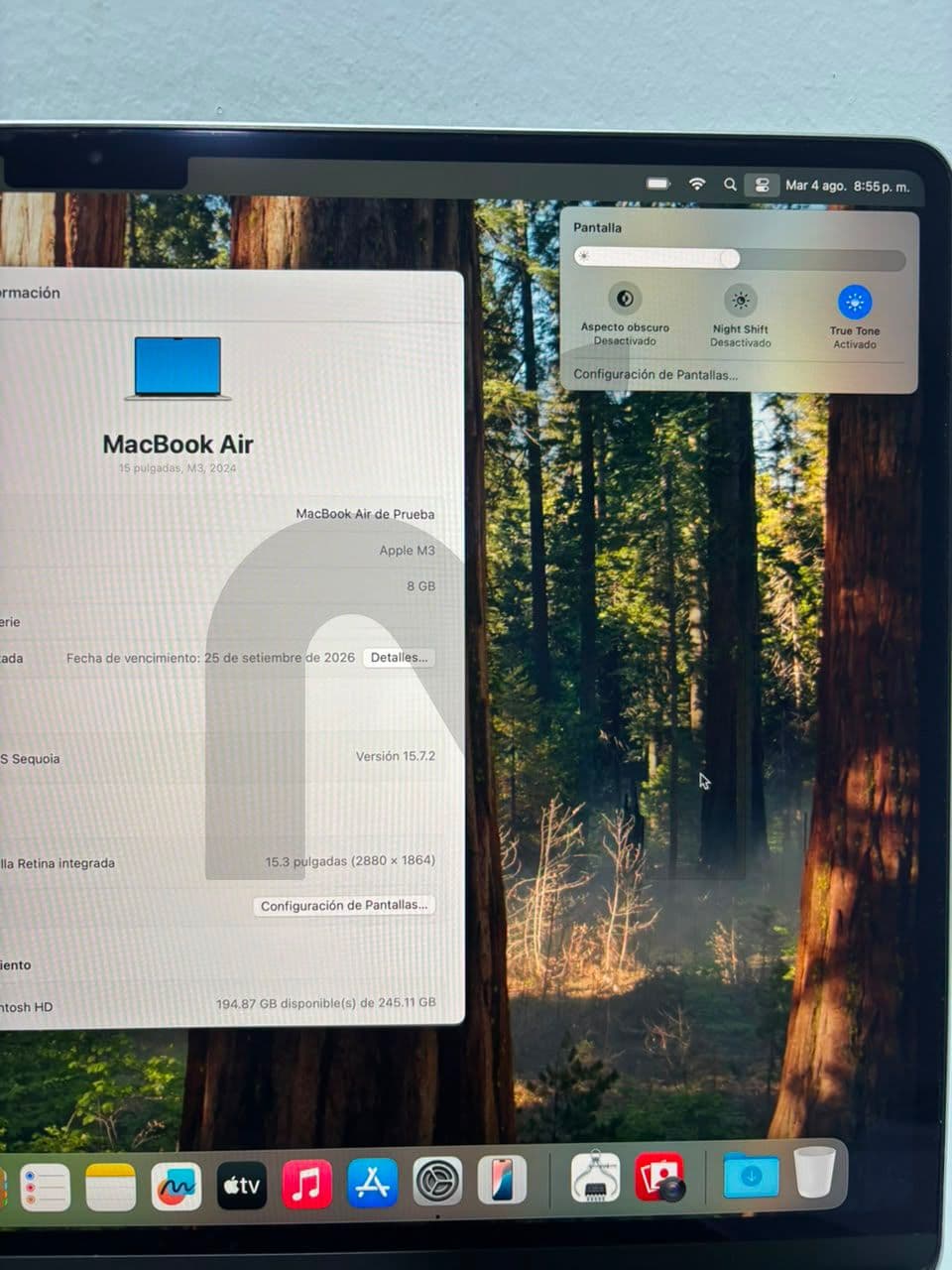Check battery status in menu bar

(x=658, y=184)
